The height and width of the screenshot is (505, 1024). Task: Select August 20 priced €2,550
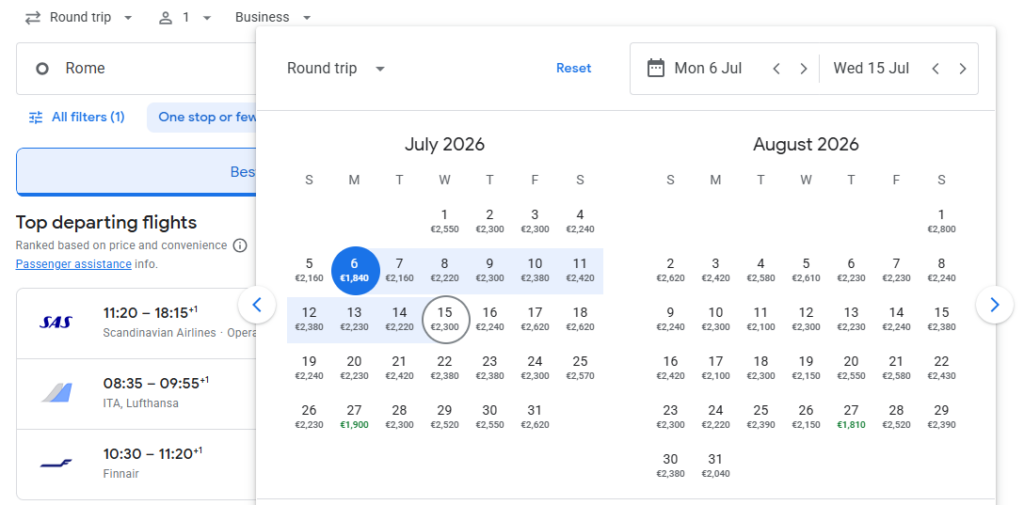click(x=851, y=368)
